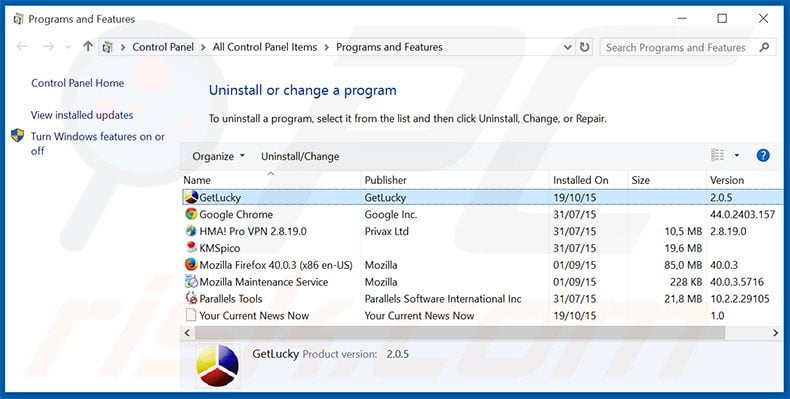
Task: Click the large GetLucky icon in details pane
Action: point(218,365)
